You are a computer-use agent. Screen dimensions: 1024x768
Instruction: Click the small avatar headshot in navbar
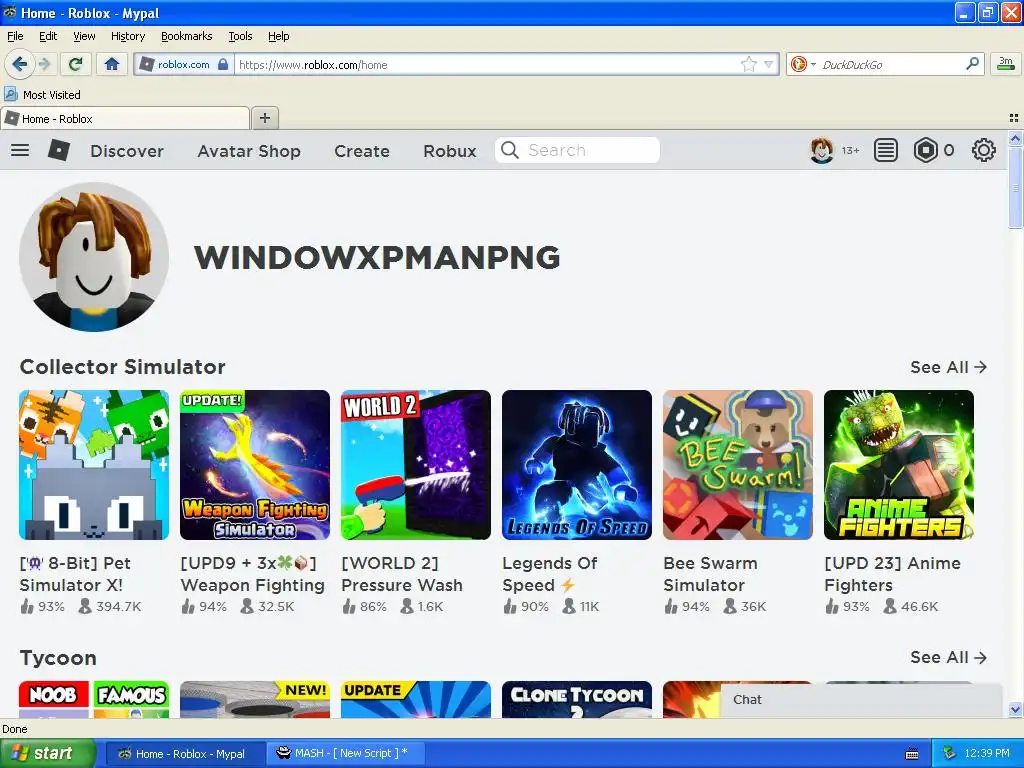pyautogui.click(x=822, y=150)
